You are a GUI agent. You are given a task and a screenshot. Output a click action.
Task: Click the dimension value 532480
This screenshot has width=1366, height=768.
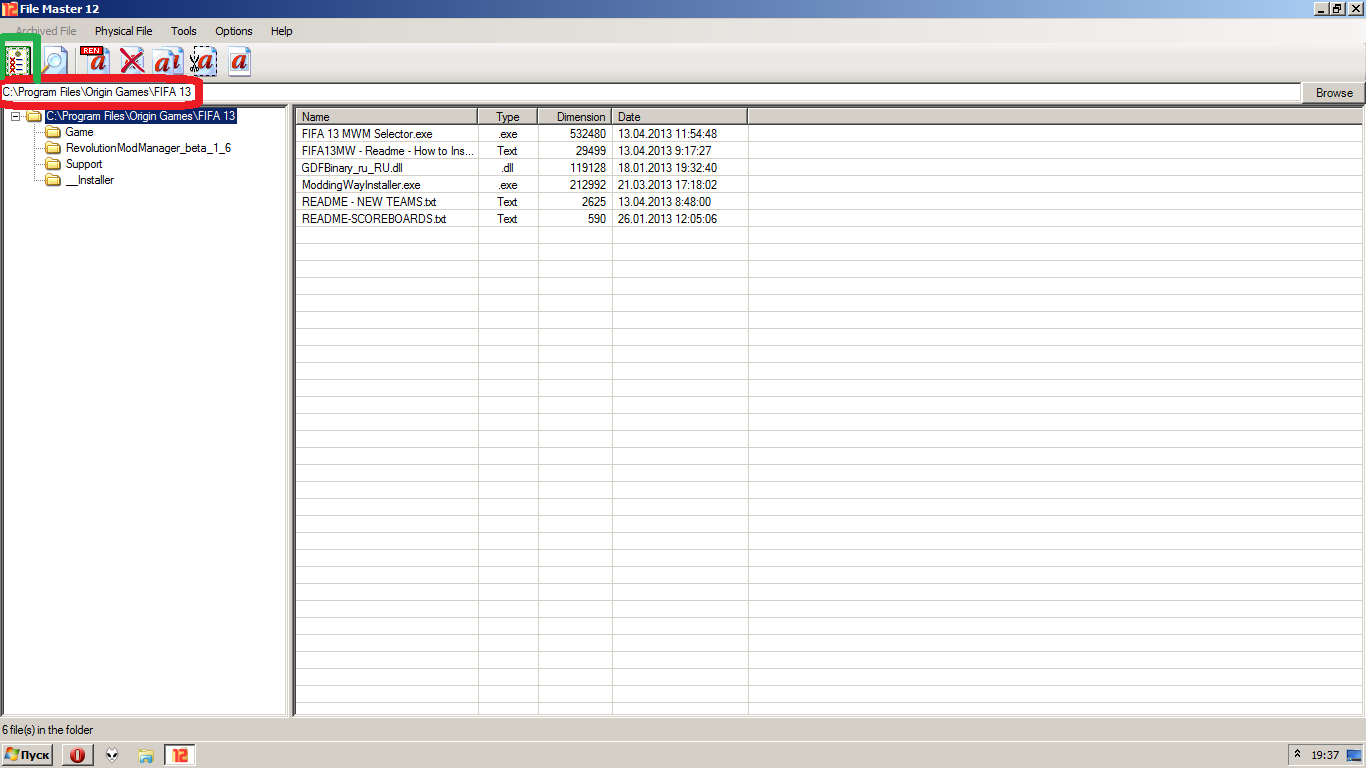[x=588, y=134]
